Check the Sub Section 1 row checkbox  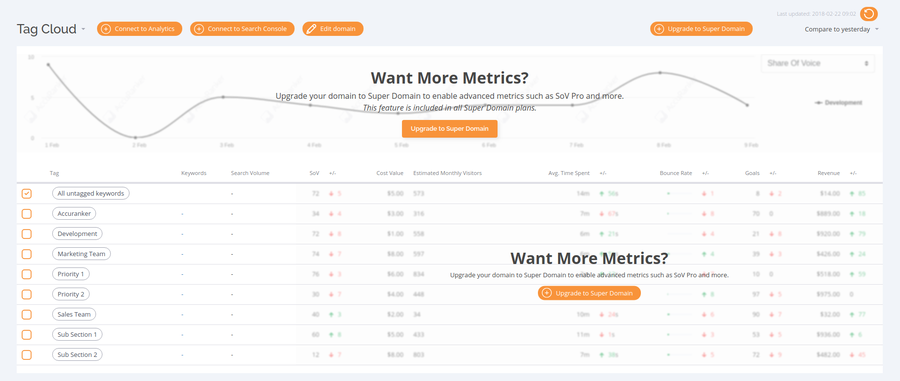pos(26,335)
